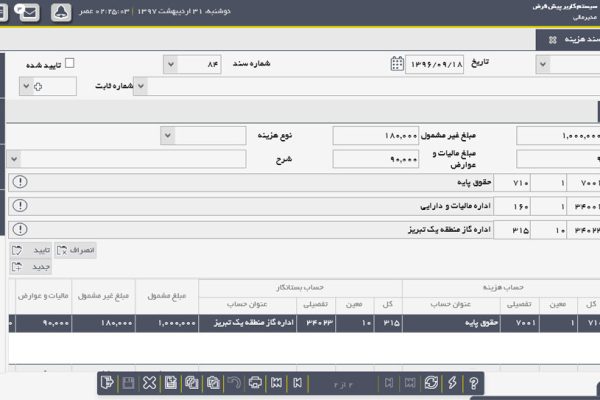Open the calendar date picker icon
The width and height of the screenshot is (600, 400).
coord(397,65)
